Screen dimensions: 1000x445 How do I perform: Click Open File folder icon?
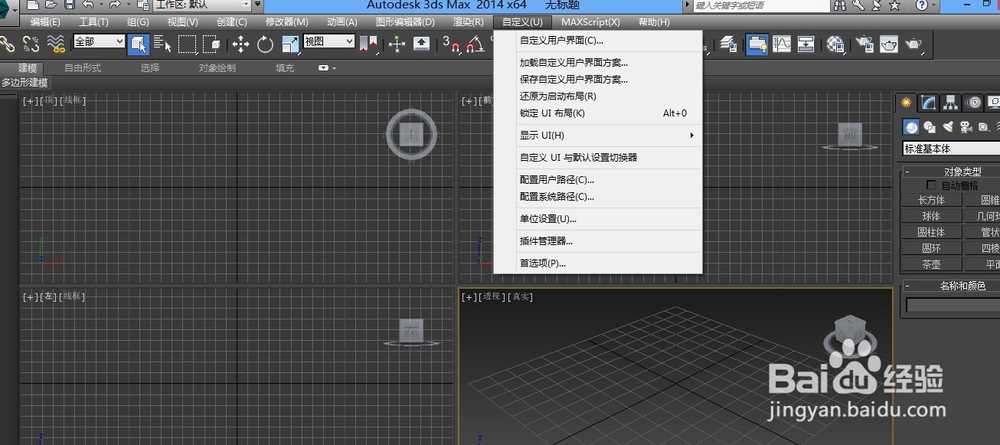click(x=51, y=5)
